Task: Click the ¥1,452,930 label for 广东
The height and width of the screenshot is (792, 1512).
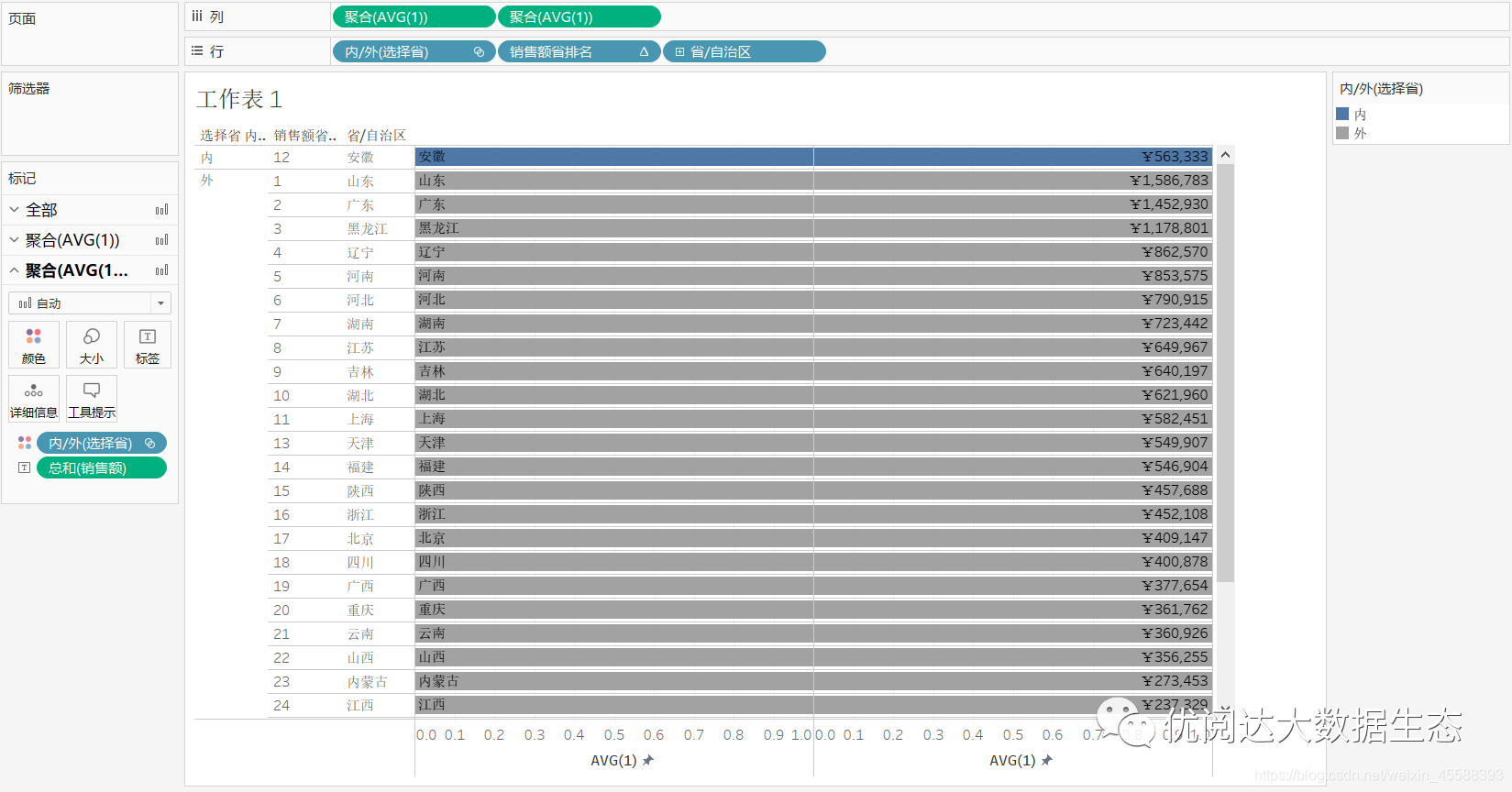Action: pyautogui.click(x=1169, y=204)
